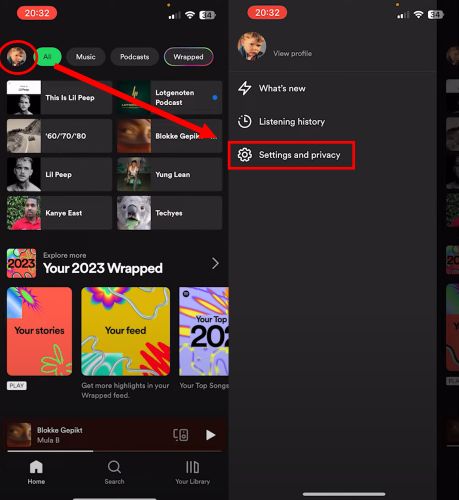
Task: Open Your stories card
Action: (39, 331)
